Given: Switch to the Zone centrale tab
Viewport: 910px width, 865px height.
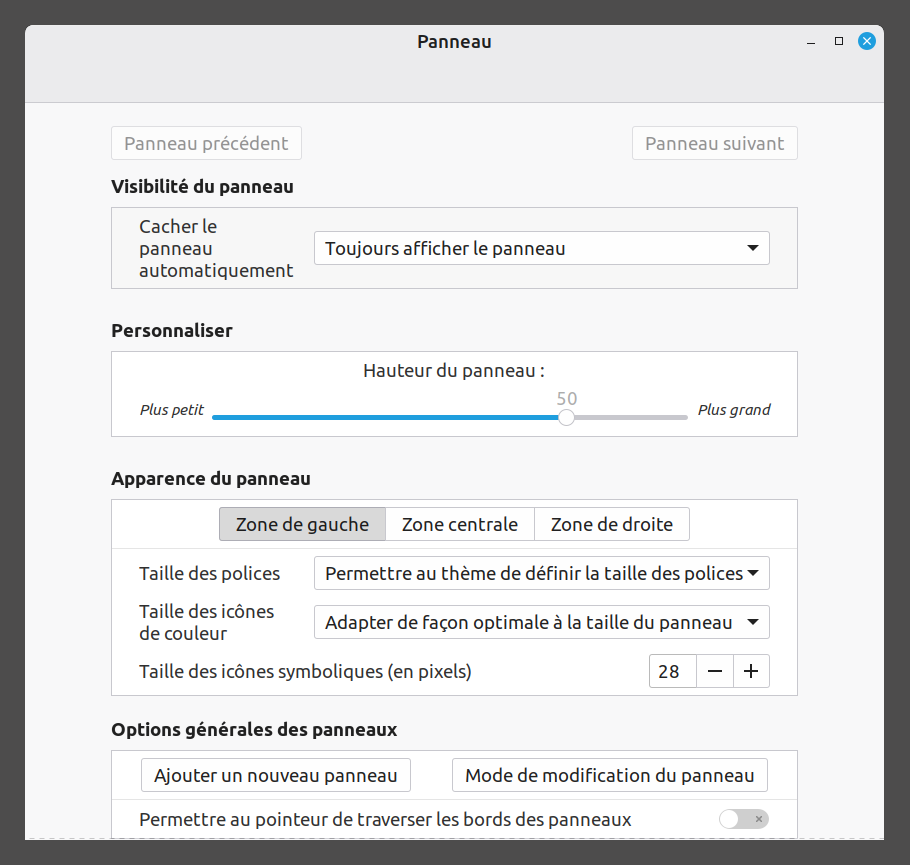Looking at the screenshot, I should tap(460, 524).
